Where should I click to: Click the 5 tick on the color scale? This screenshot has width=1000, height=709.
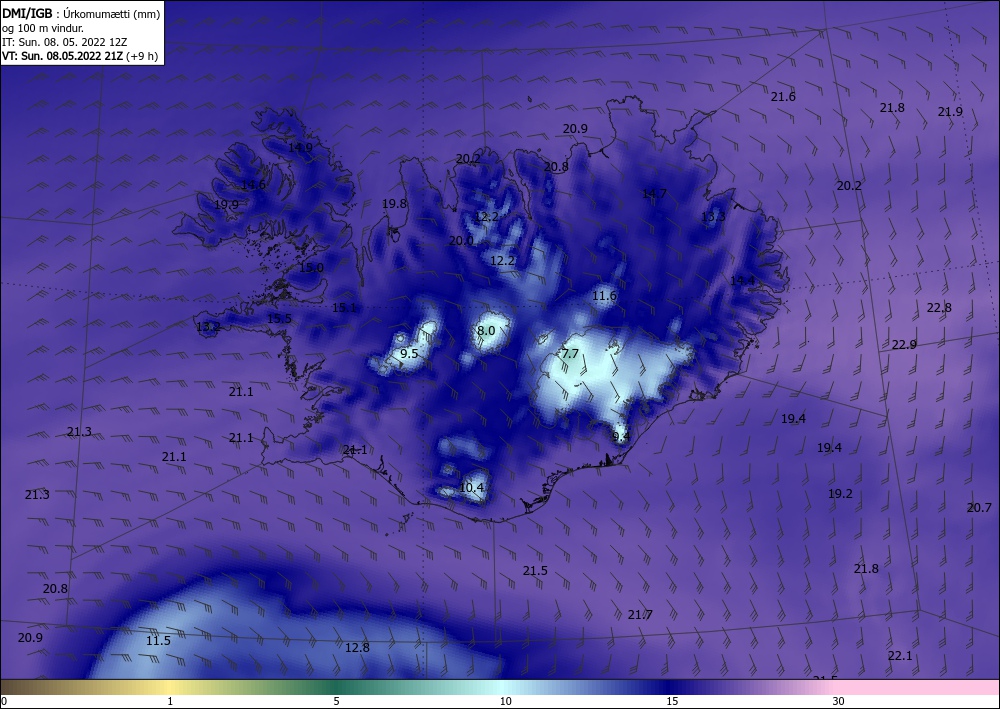pyautogui.click(x=336, y=702)
